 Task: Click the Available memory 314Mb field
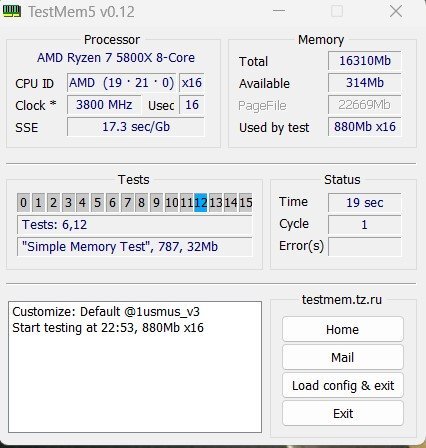pyautogui.click(x=365, y=83)
